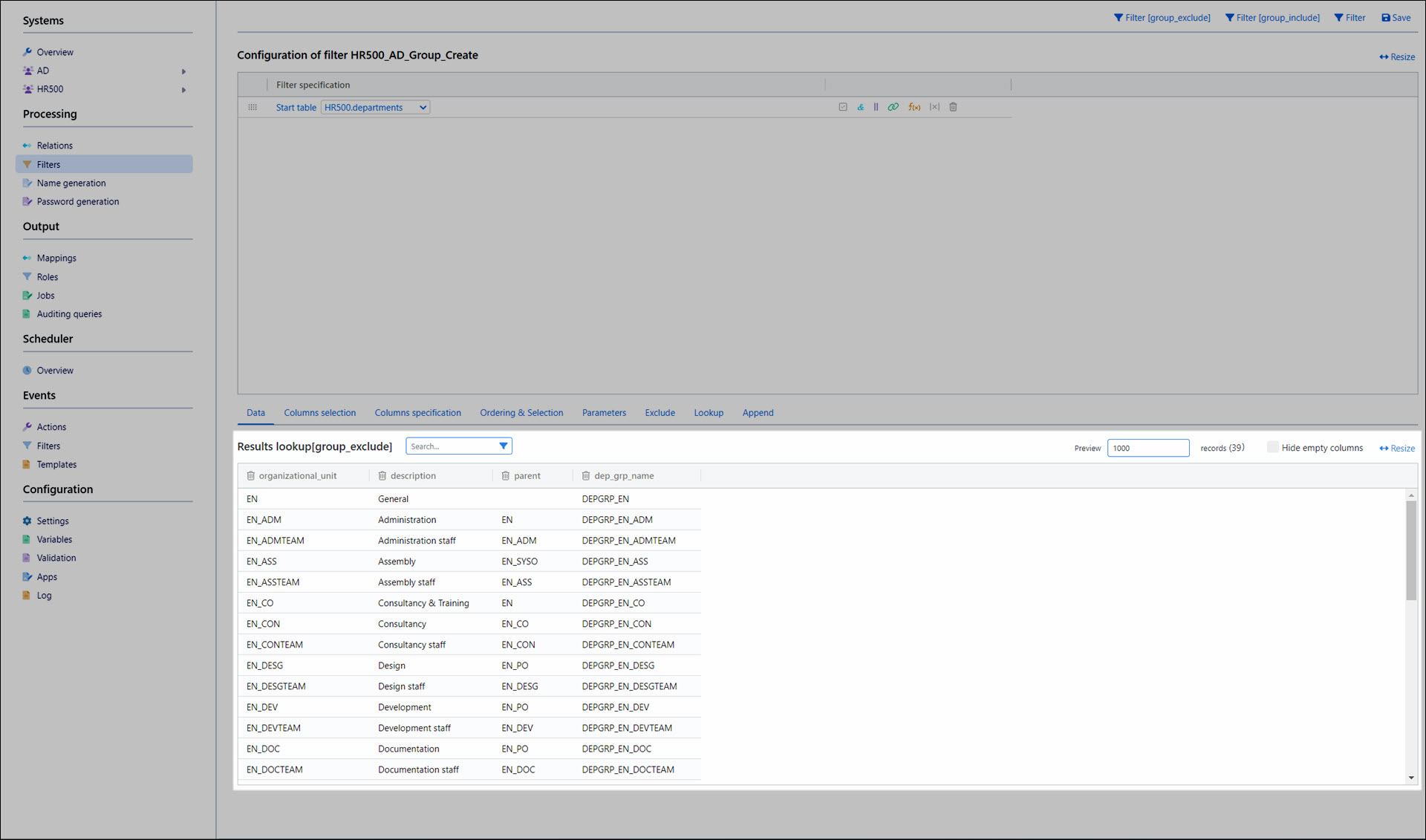The width and height of the screenshot is (1426, 840).
Task: Click the orange f(x) function icon
Action: [x=914, y=107]
